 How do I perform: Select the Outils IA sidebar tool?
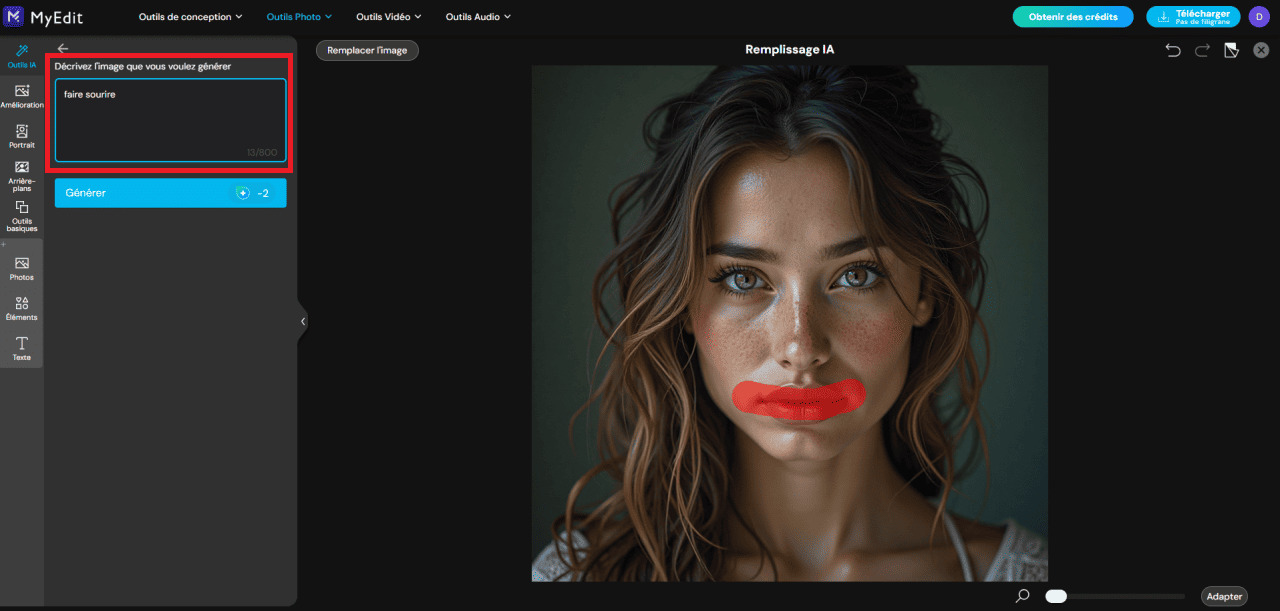(21, 55)
